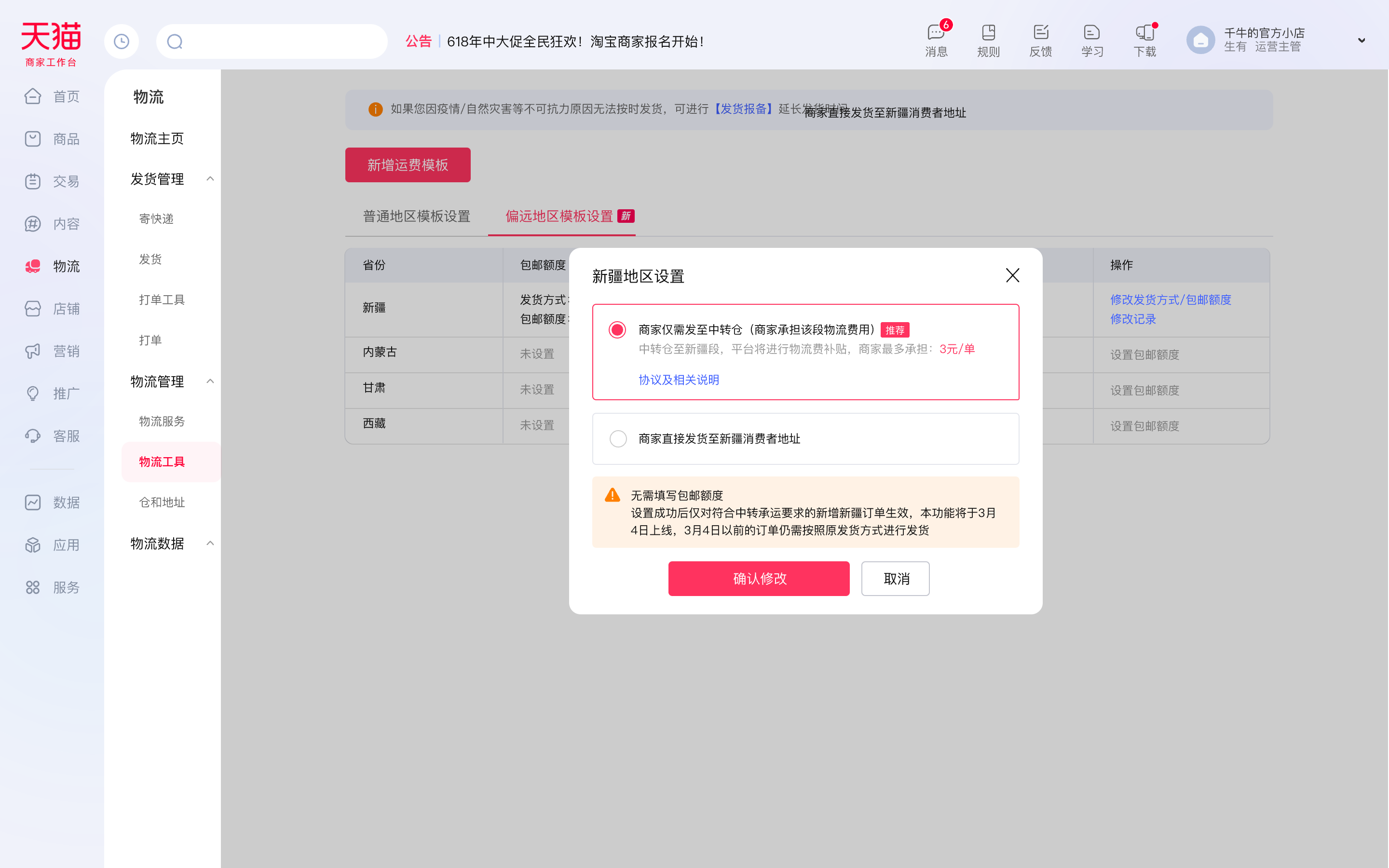Open the 发货报备 link

[x=743, y=109]
